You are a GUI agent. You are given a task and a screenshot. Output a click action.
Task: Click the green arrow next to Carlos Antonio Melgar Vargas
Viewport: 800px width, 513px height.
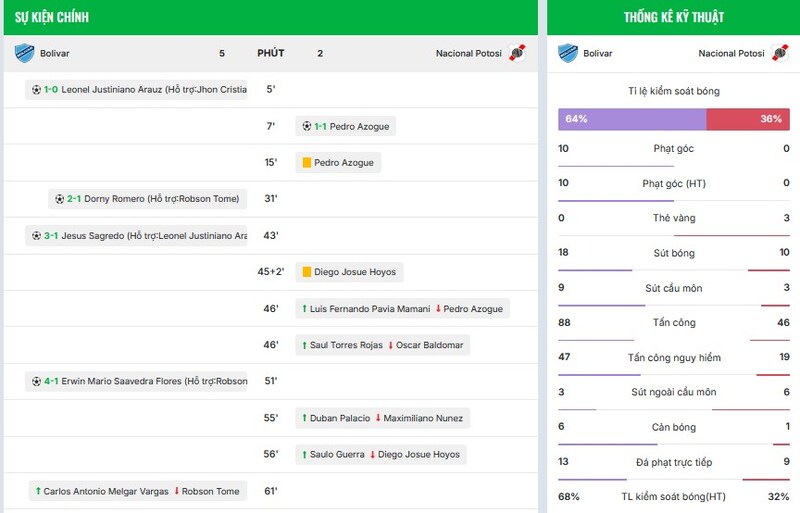click(38, 491)
